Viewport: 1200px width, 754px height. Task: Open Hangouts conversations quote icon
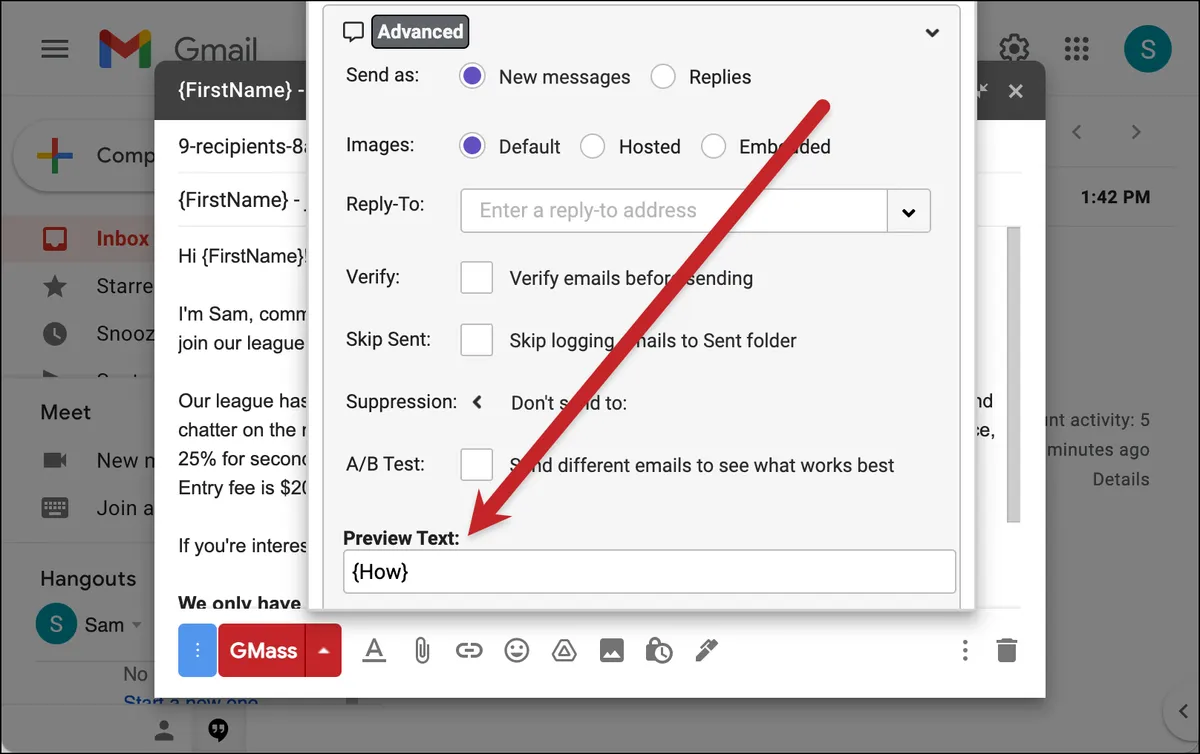coord(218,731)
